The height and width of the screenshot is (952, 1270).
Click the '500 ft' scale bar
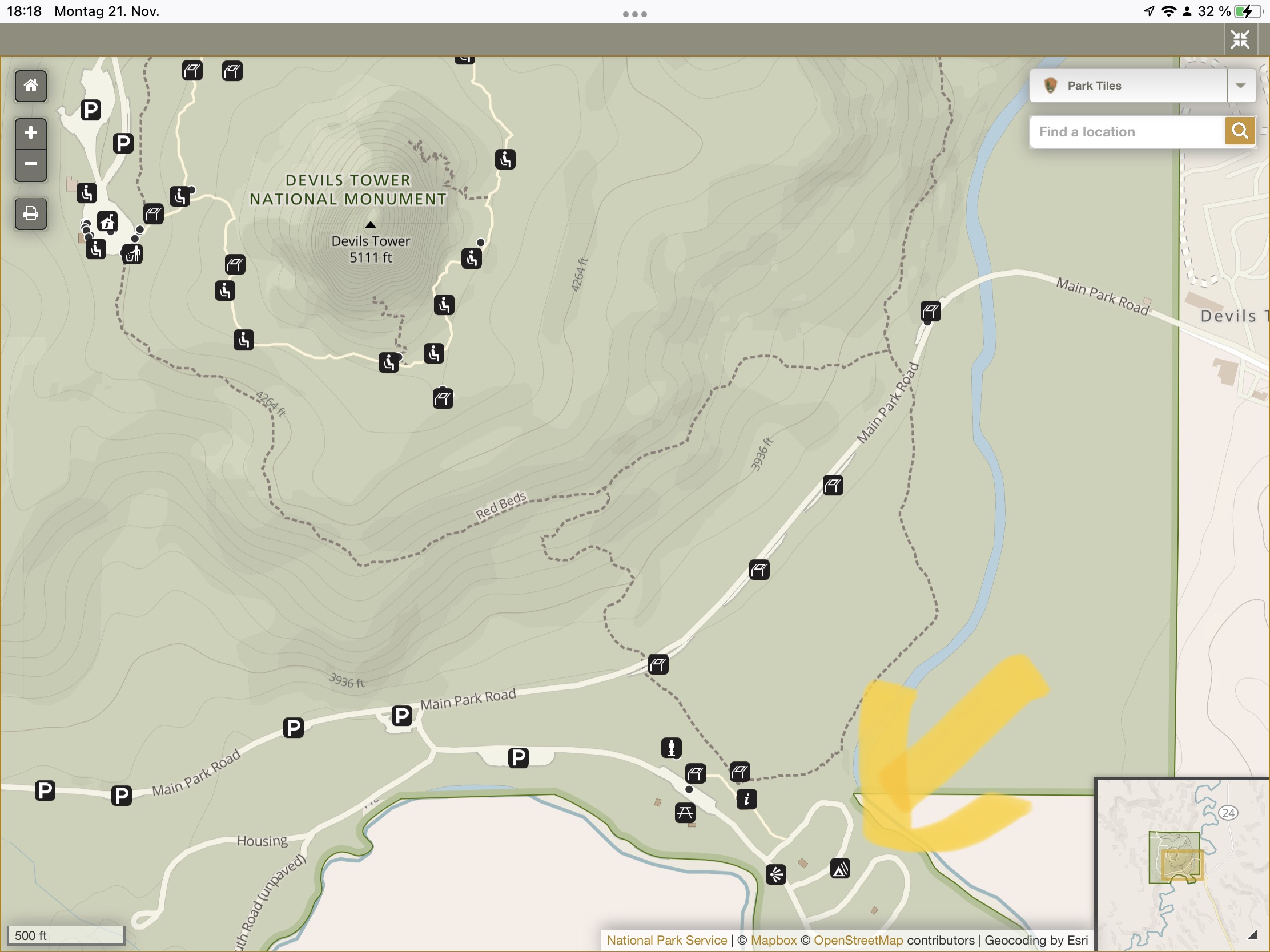click(x=66, y=935)
